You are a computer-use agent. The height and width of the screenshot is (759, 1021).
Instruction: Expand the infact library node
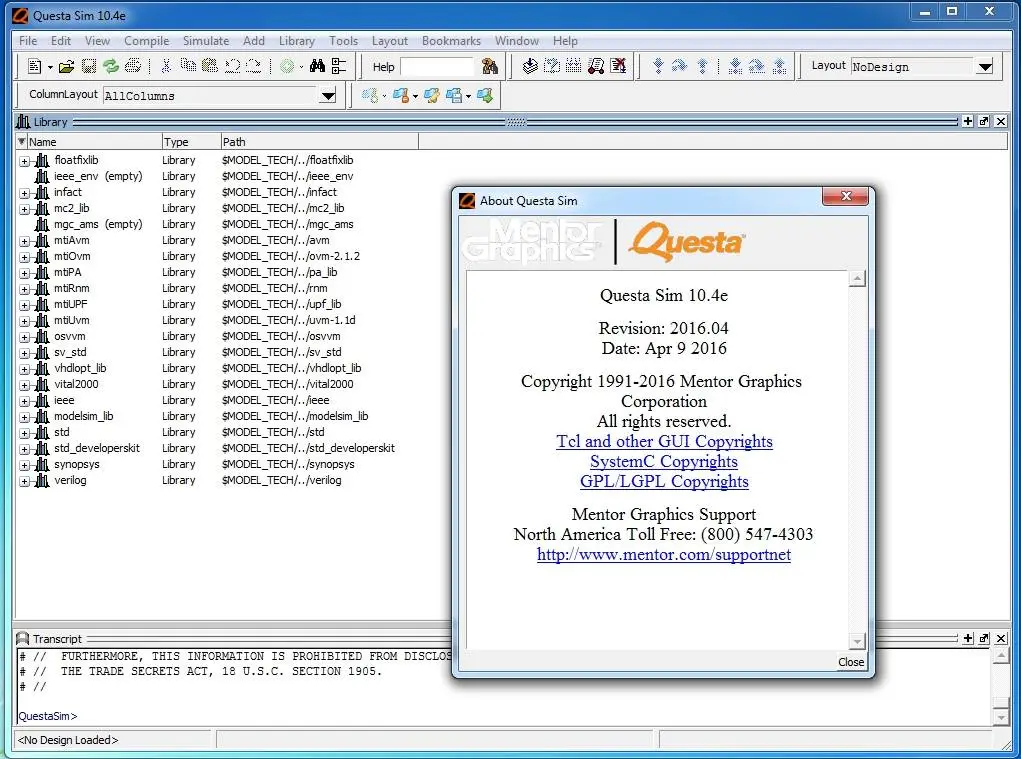click(x=24, y=193)
